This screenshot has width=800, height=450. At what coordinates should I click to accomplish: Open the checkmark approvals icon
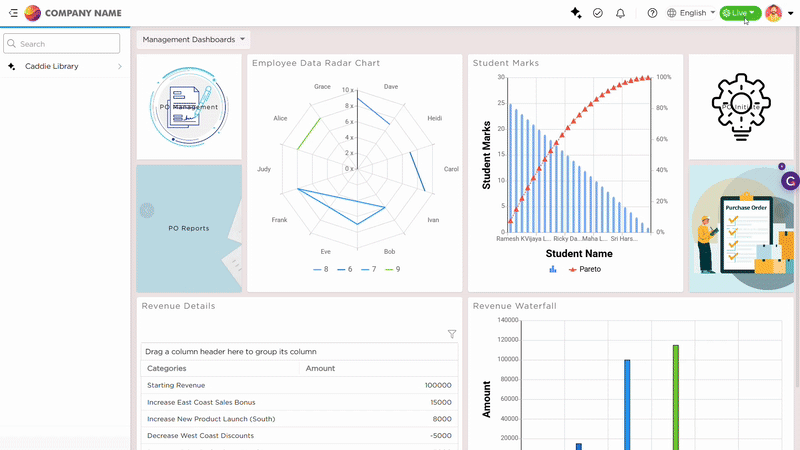tap(598, 13)
